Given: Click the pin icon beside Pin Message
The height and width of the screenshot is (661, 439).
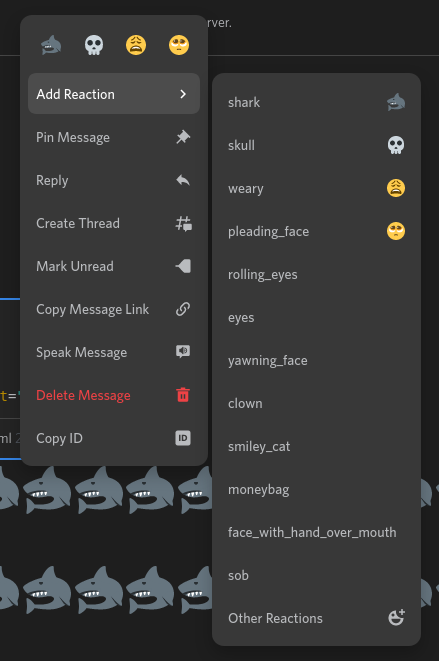Looking at the screenshot, I should tap(183, 137).
